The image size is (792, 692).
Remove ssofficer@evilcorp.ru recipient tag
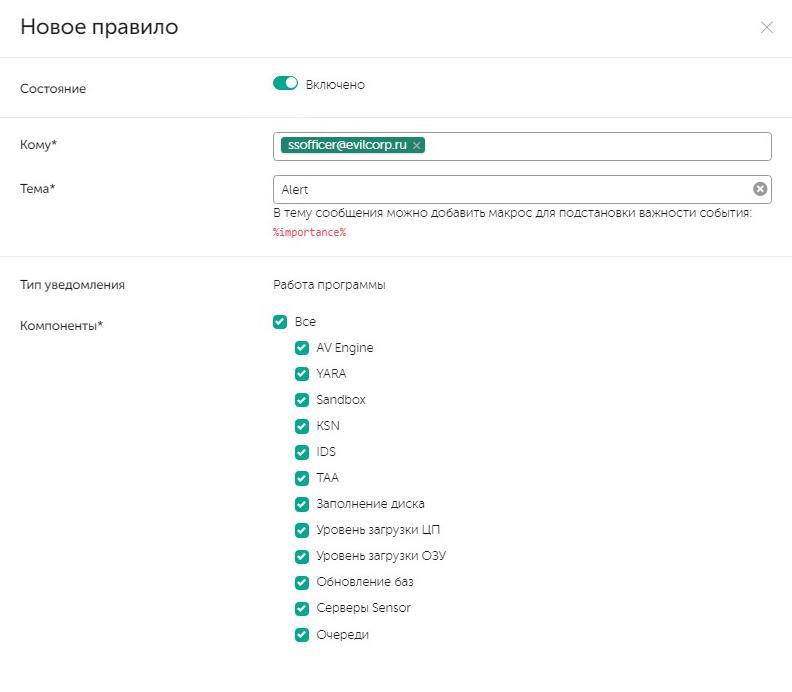point(417,145)
